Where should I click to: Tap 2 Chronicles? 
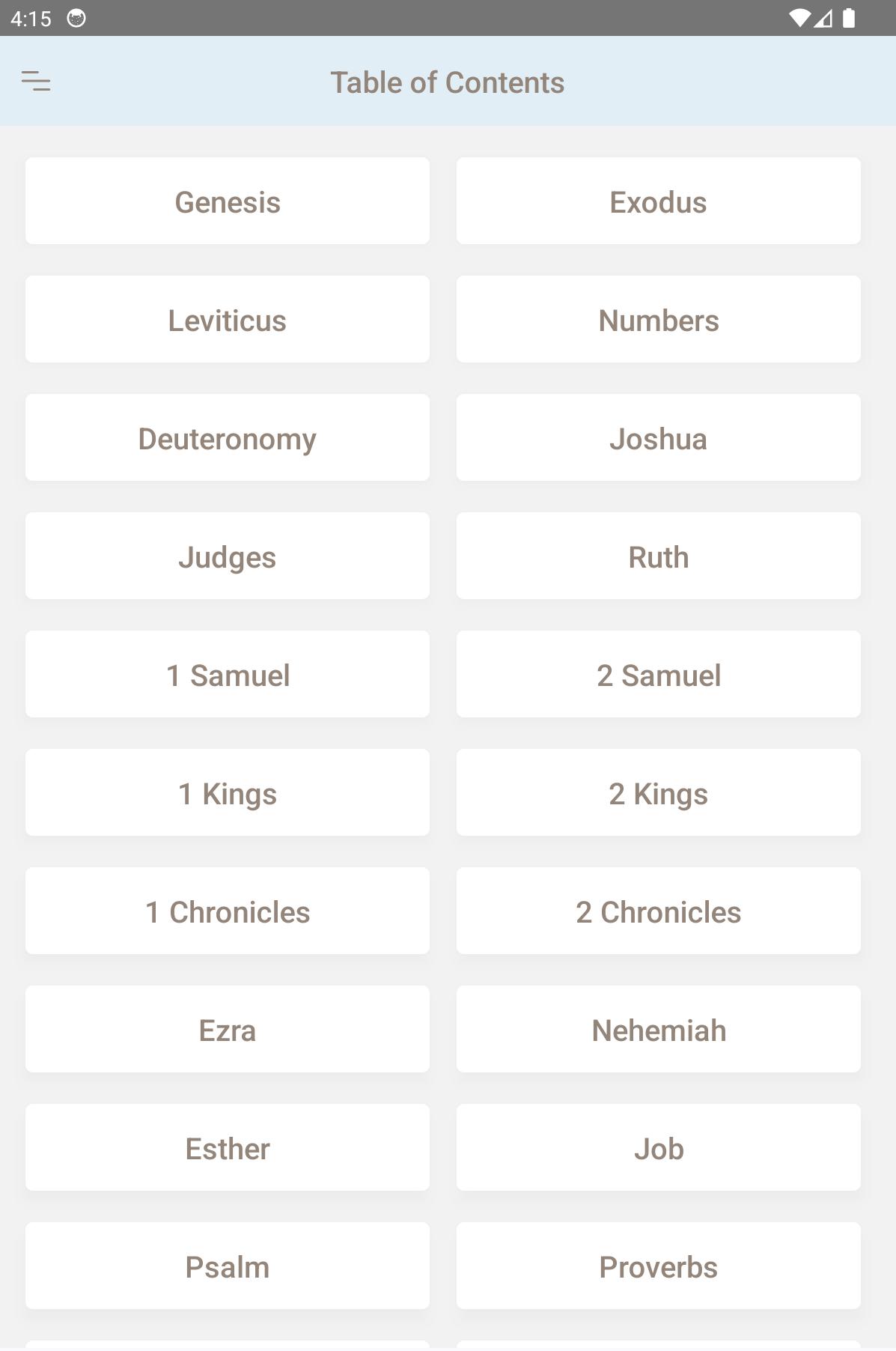coord(658,911)
